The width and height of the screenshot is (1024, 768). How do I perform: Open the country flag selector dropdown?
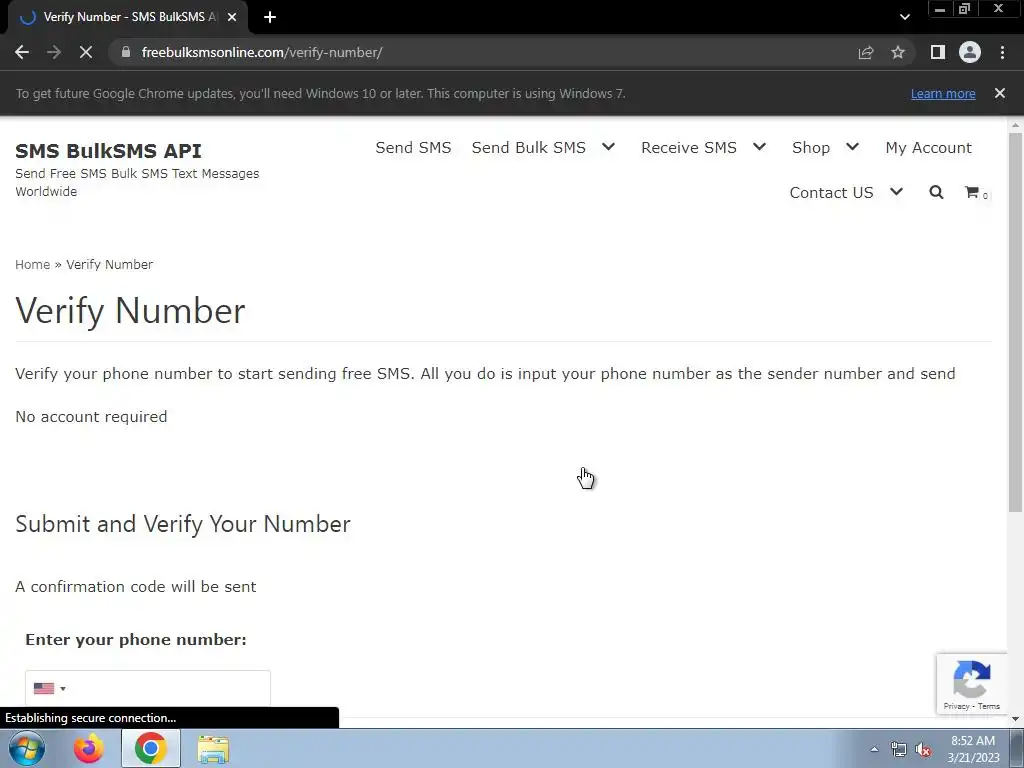tap(50, 688)
